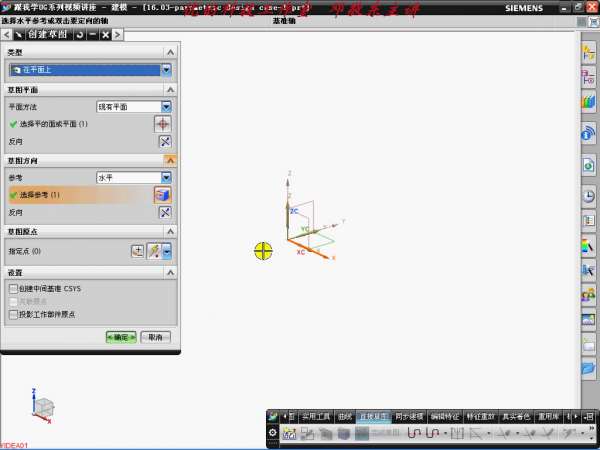Enable 创建中间基准 CSYS checkbox
Viewport: 600px width, 450px height.
point(13,289)
